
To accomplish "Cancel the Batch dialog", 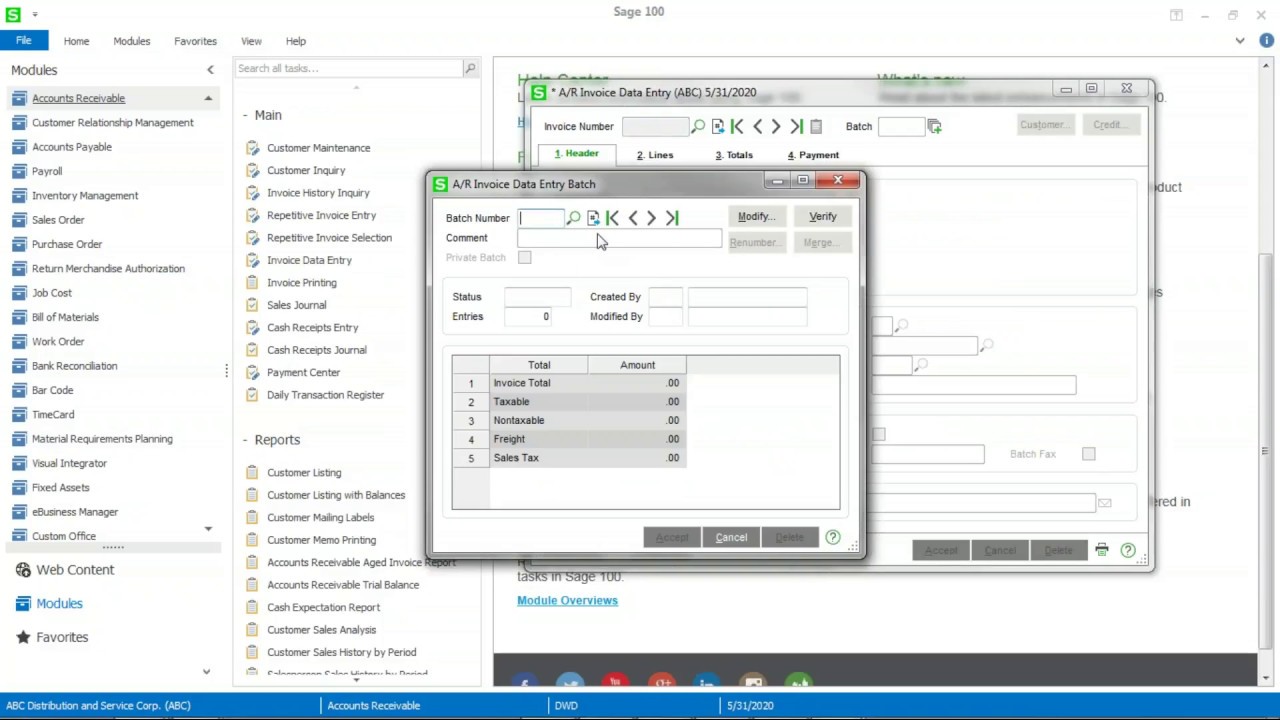I will [x=731, y=538].
